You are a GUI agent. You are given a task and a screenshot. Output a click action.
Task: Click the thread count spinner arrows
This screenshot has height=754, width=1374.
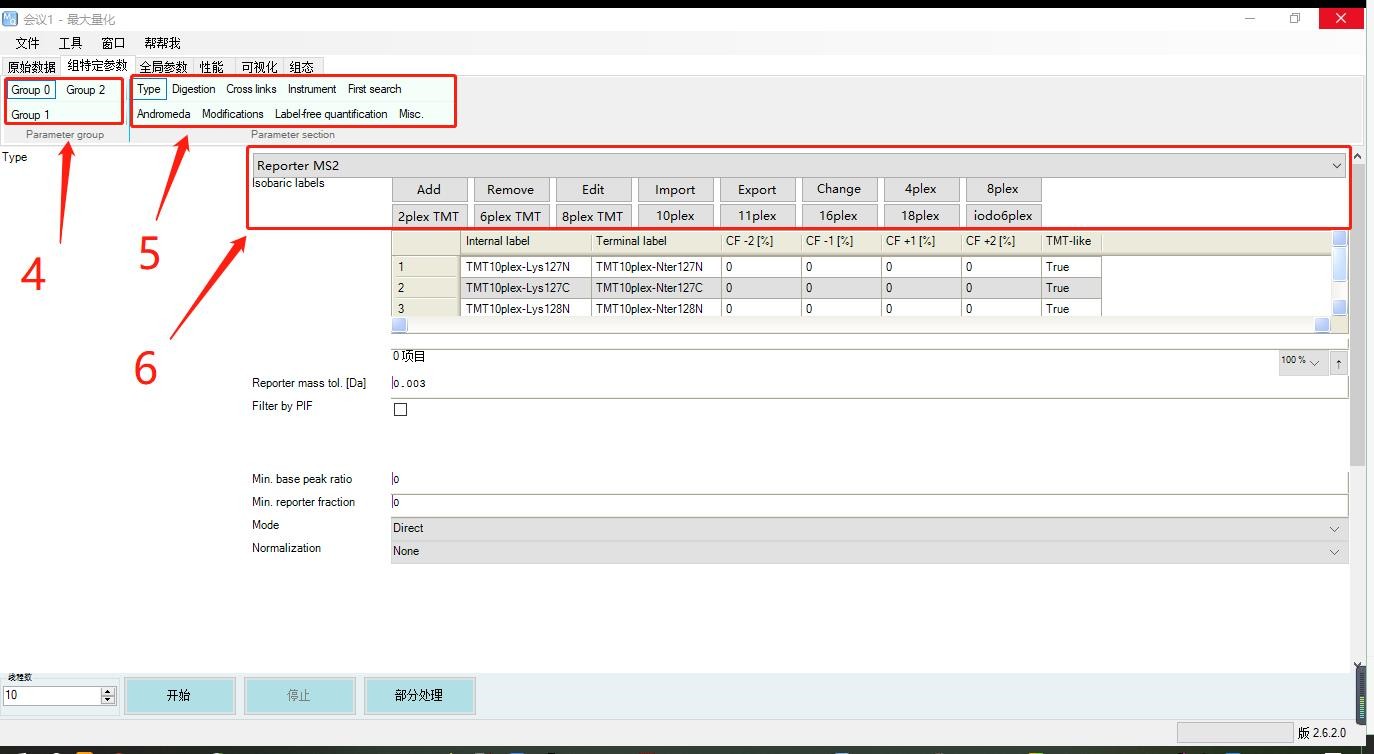[108, 695]
